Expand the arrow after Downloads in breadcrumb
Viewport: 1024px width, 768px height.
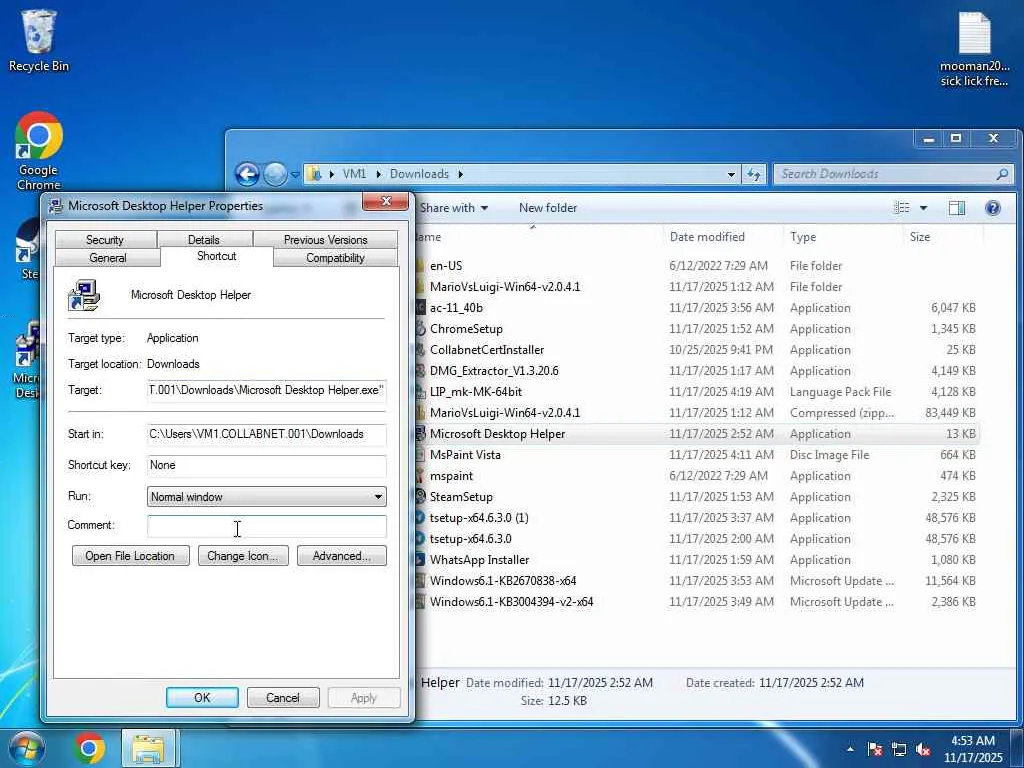coord(460,174)
